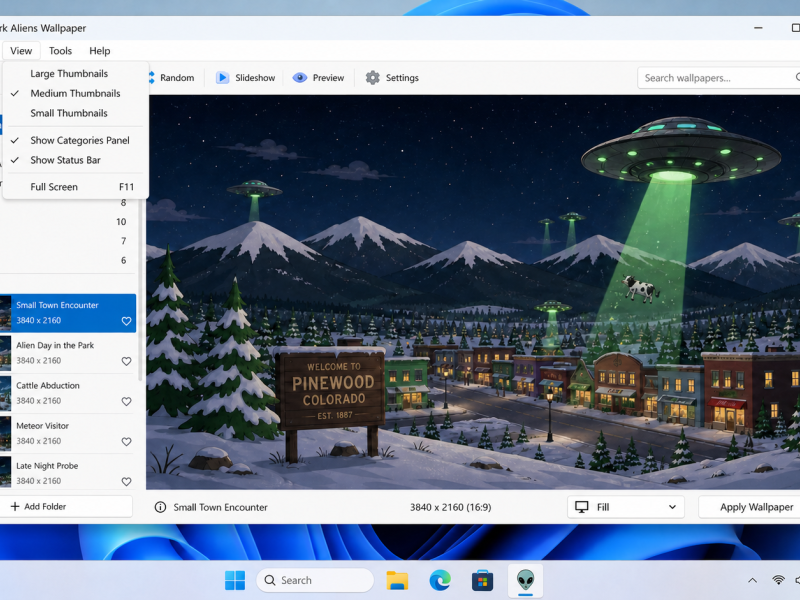Screen dimensions: 800x600
Task: Click the Preview eye icon
Action: (299, 78)
